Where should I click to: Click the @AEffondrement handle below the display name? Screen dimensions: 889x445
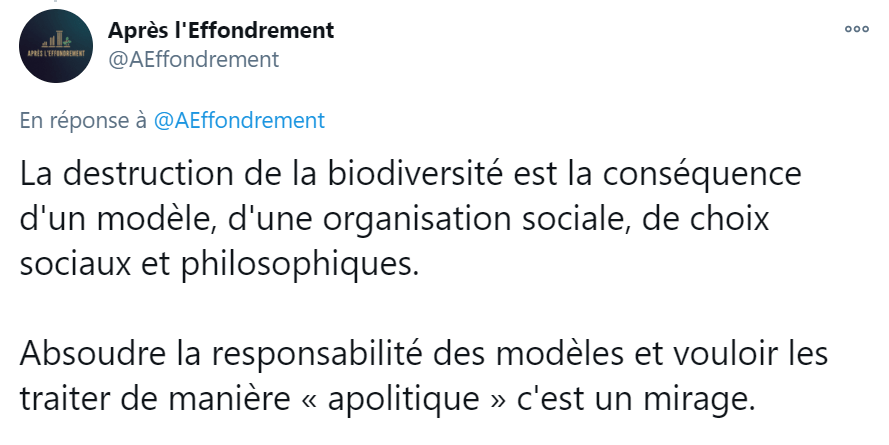click(x=193, y=60)
